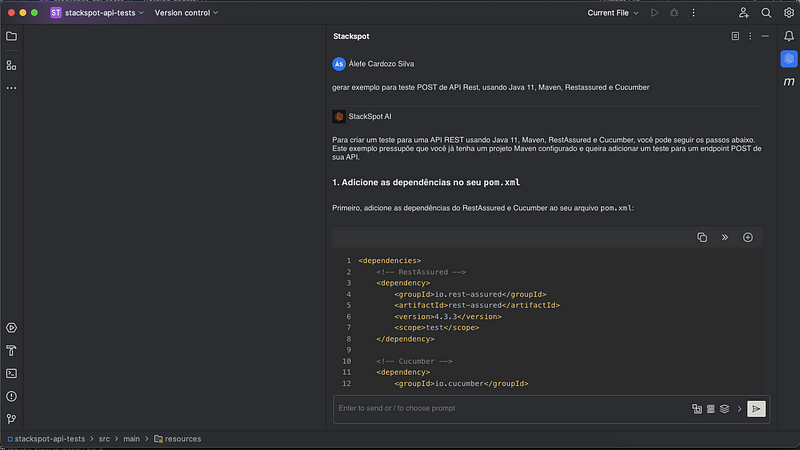Open Search Everywhere magnifier
Viewport: 800px width, 450px height.
pyautogui.click(x=766, y=13)
